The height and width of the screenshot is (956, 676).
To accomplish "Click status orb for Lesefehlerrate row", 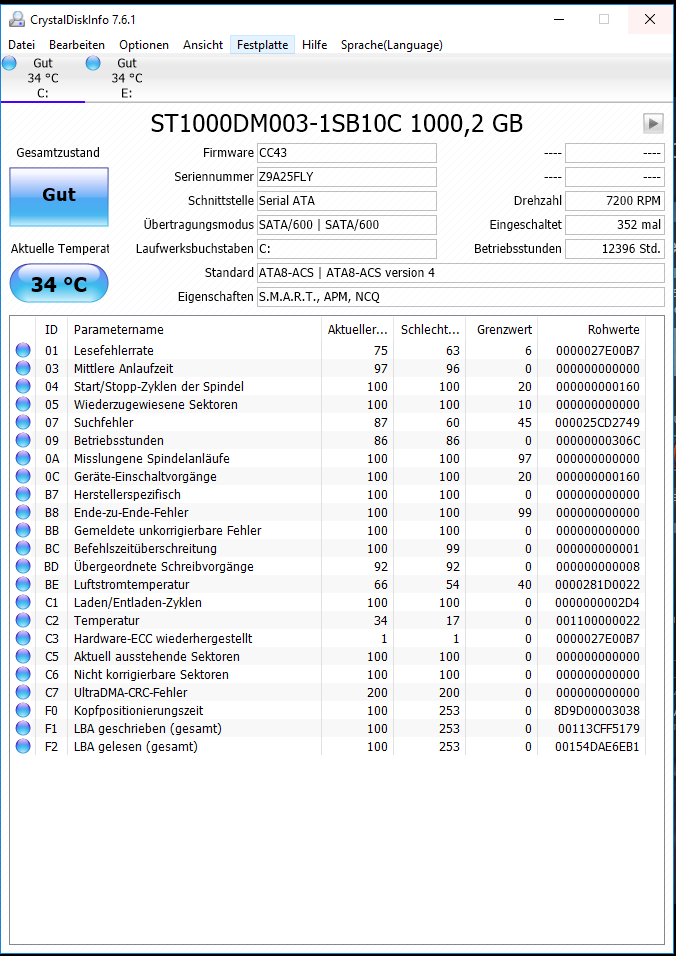I will point(23,350).
